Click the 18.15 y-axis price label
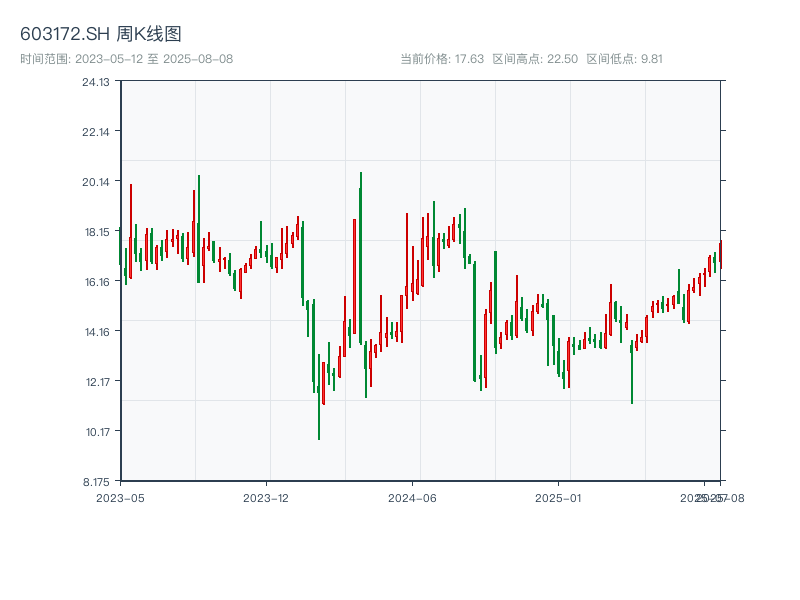 [96, 232]
